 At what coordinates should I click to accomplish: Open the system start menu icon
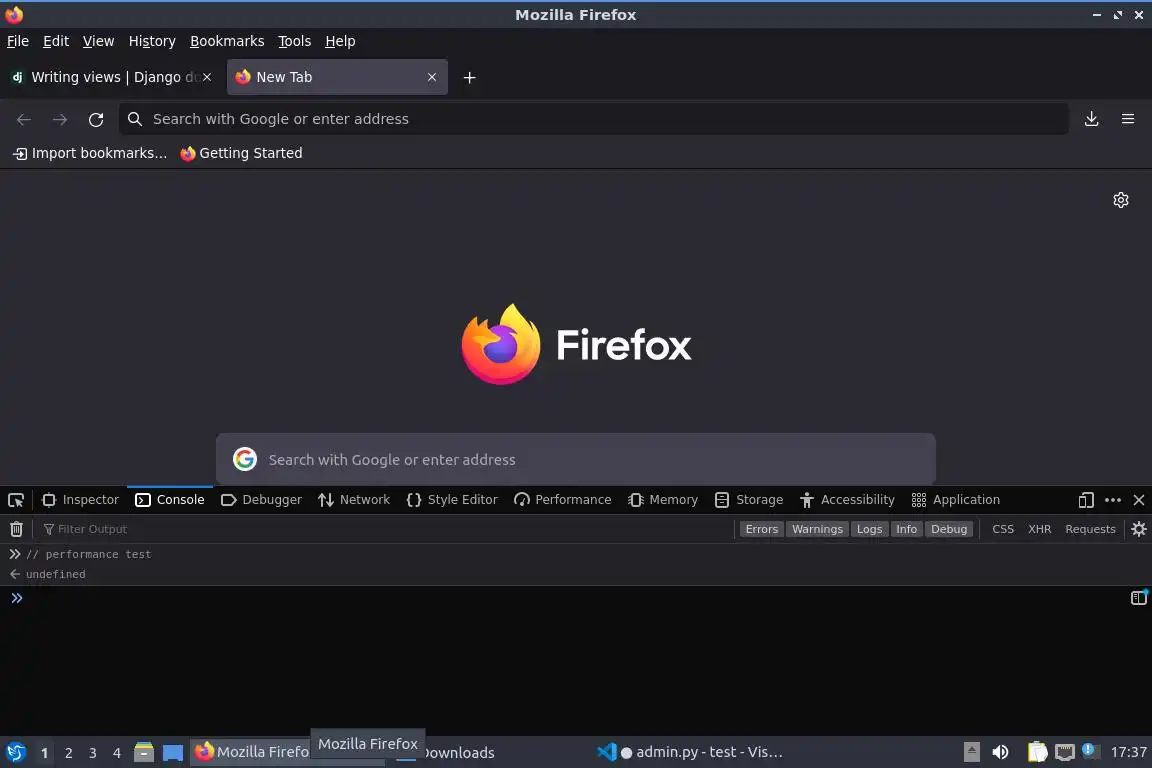point(15,752)
